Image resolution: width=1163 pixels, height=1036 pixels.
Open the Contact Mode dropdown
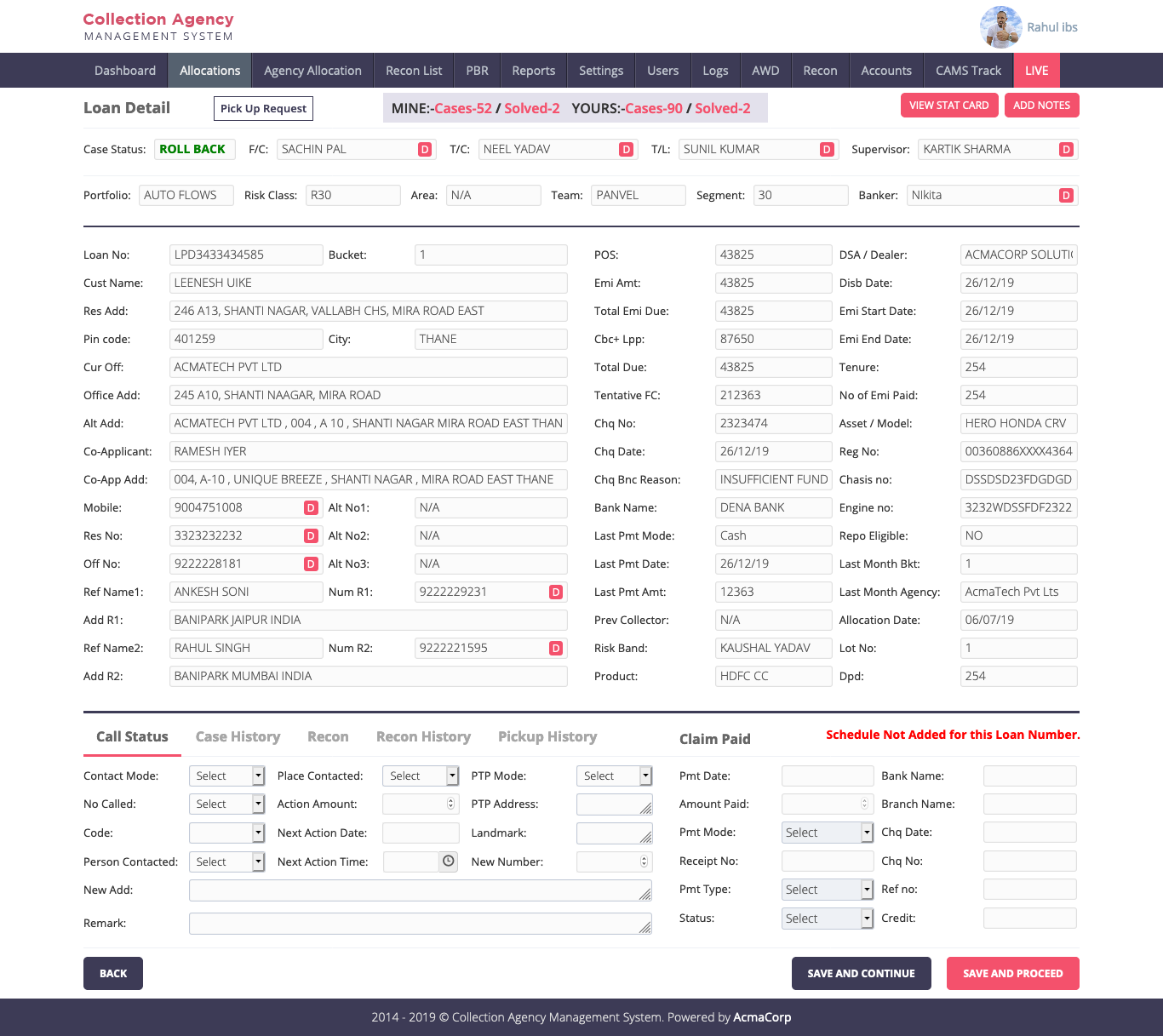tap(226, 776)
